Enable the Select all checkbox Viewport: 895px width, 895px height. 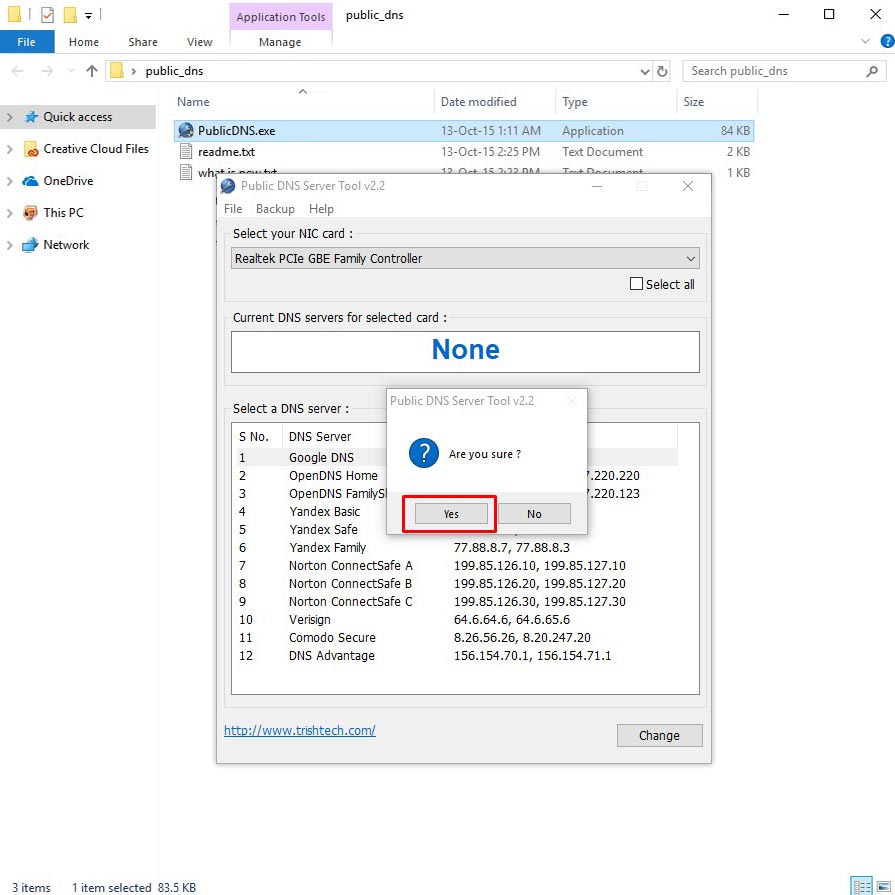pyautogui.click(x=636, y=284)
